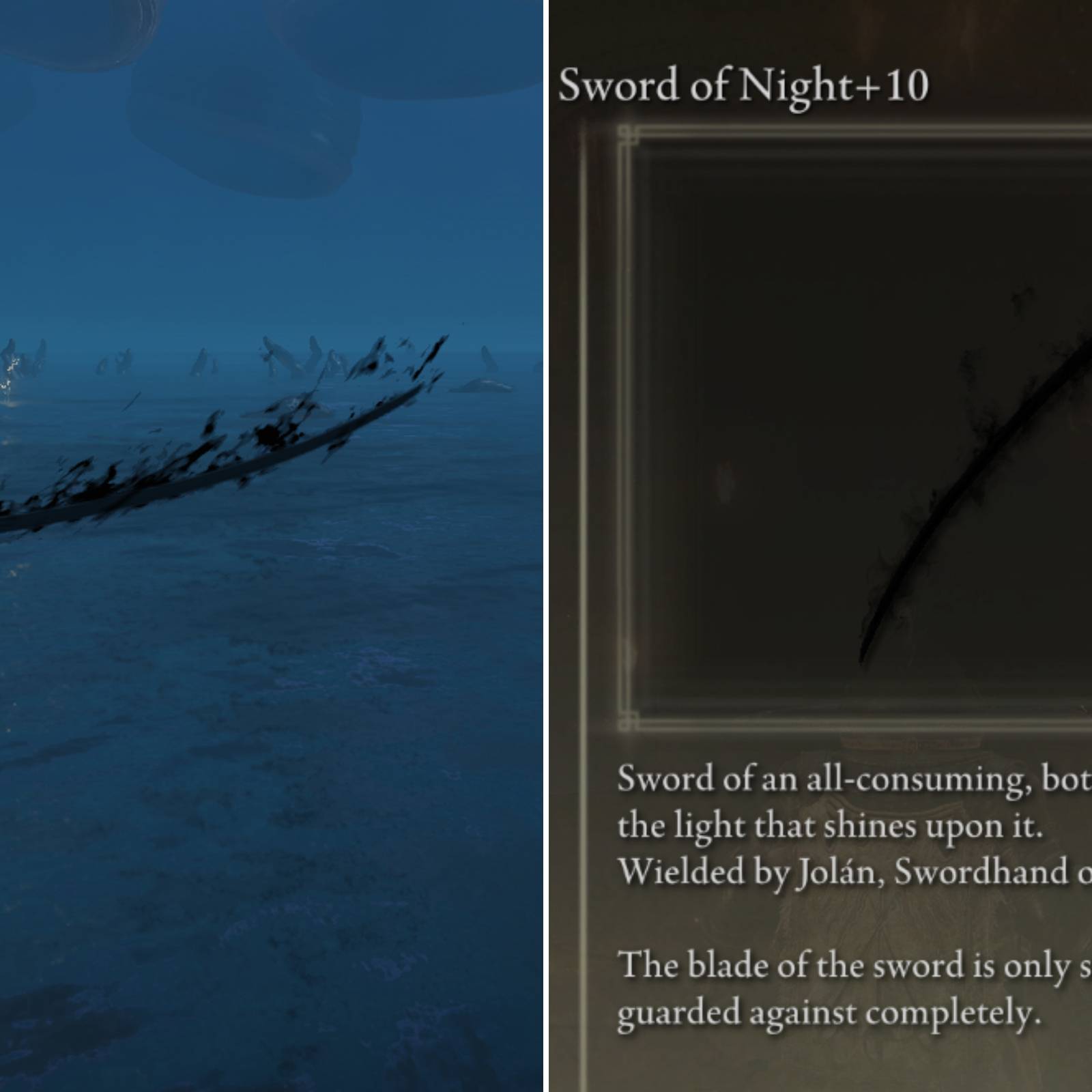Click the top-left corner ornament of preview frame
Image resolution: width=1092 pixels, height=1092 pixels.
627,135
